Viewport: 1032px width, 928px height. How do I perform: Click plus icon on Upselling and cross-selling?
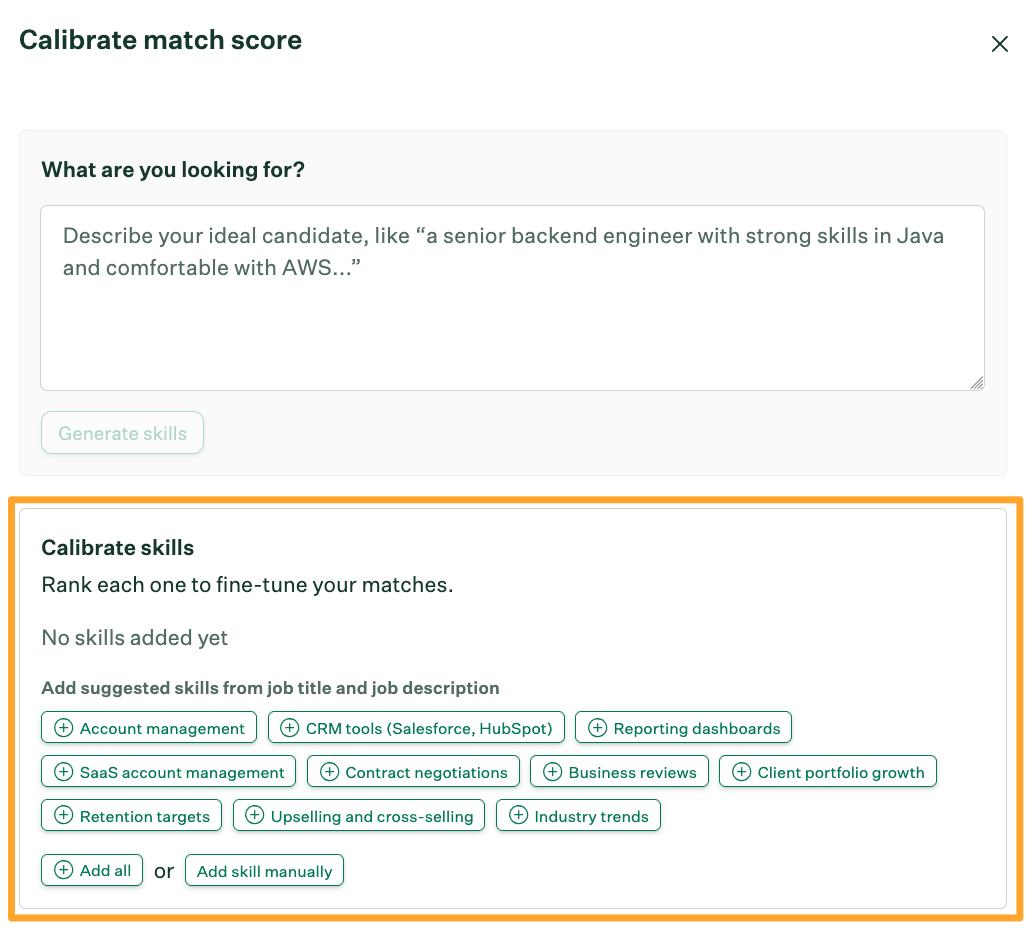click(x=254, y=816)
